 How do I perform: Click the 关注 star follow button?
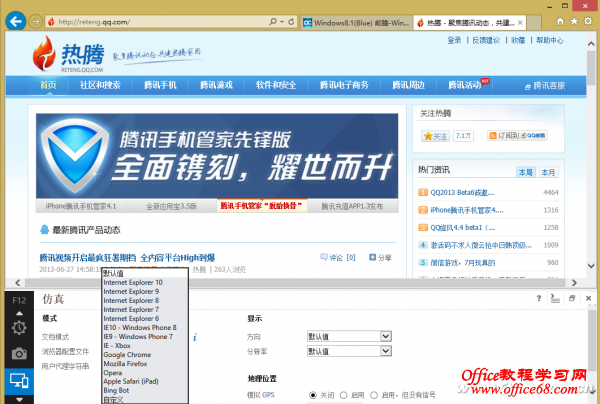pyautogui.click(x=435, y=136)
